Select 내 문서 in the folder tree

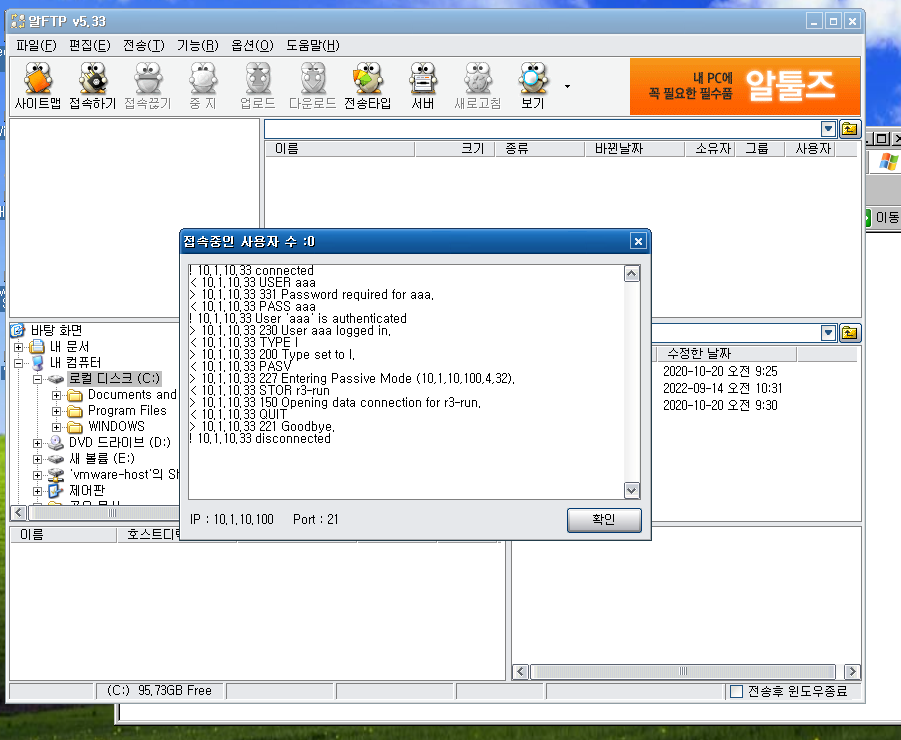(69, 346)
